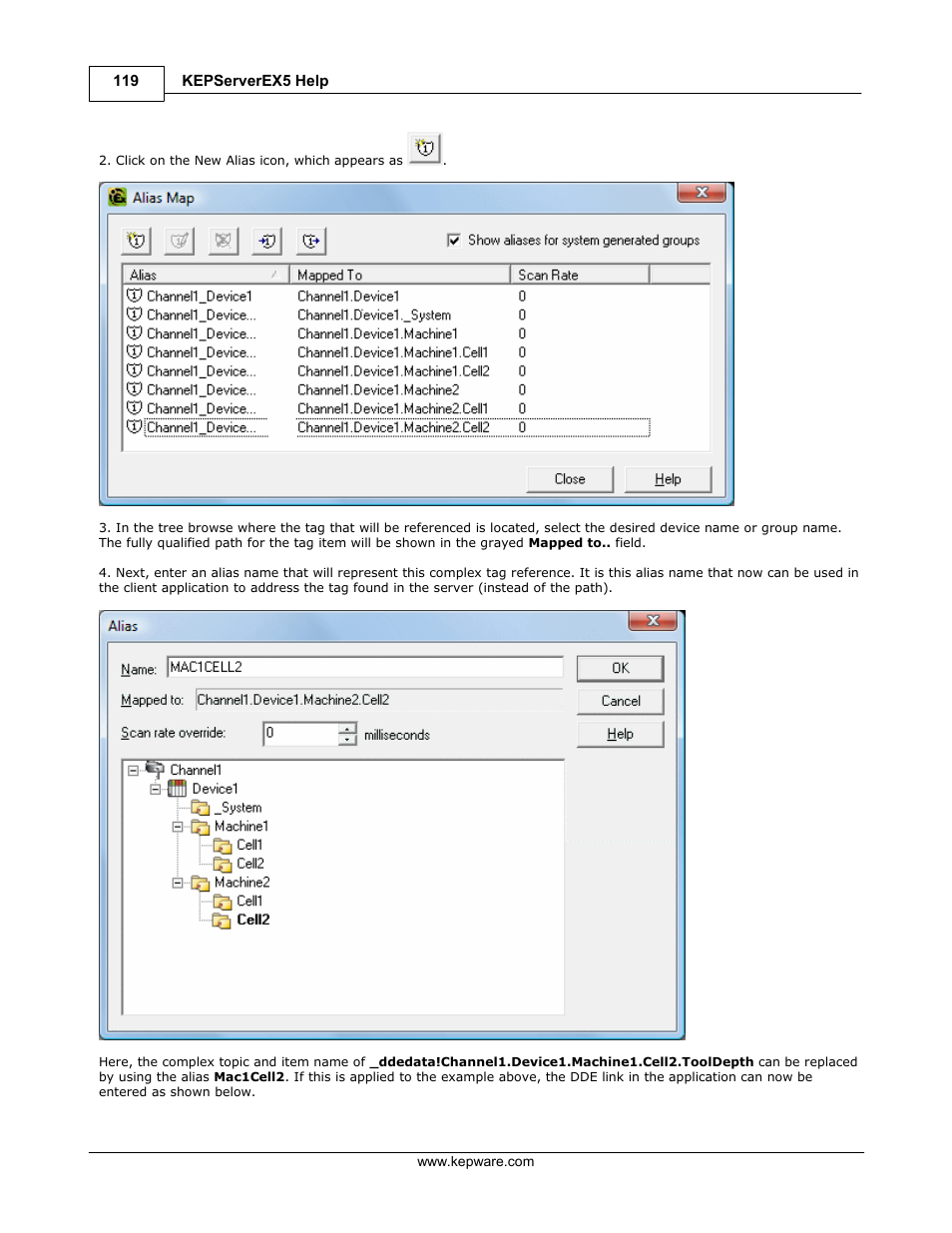Click the Machine1 folder icon in the tree
The image size is (952, 1233).
point(201,827)
